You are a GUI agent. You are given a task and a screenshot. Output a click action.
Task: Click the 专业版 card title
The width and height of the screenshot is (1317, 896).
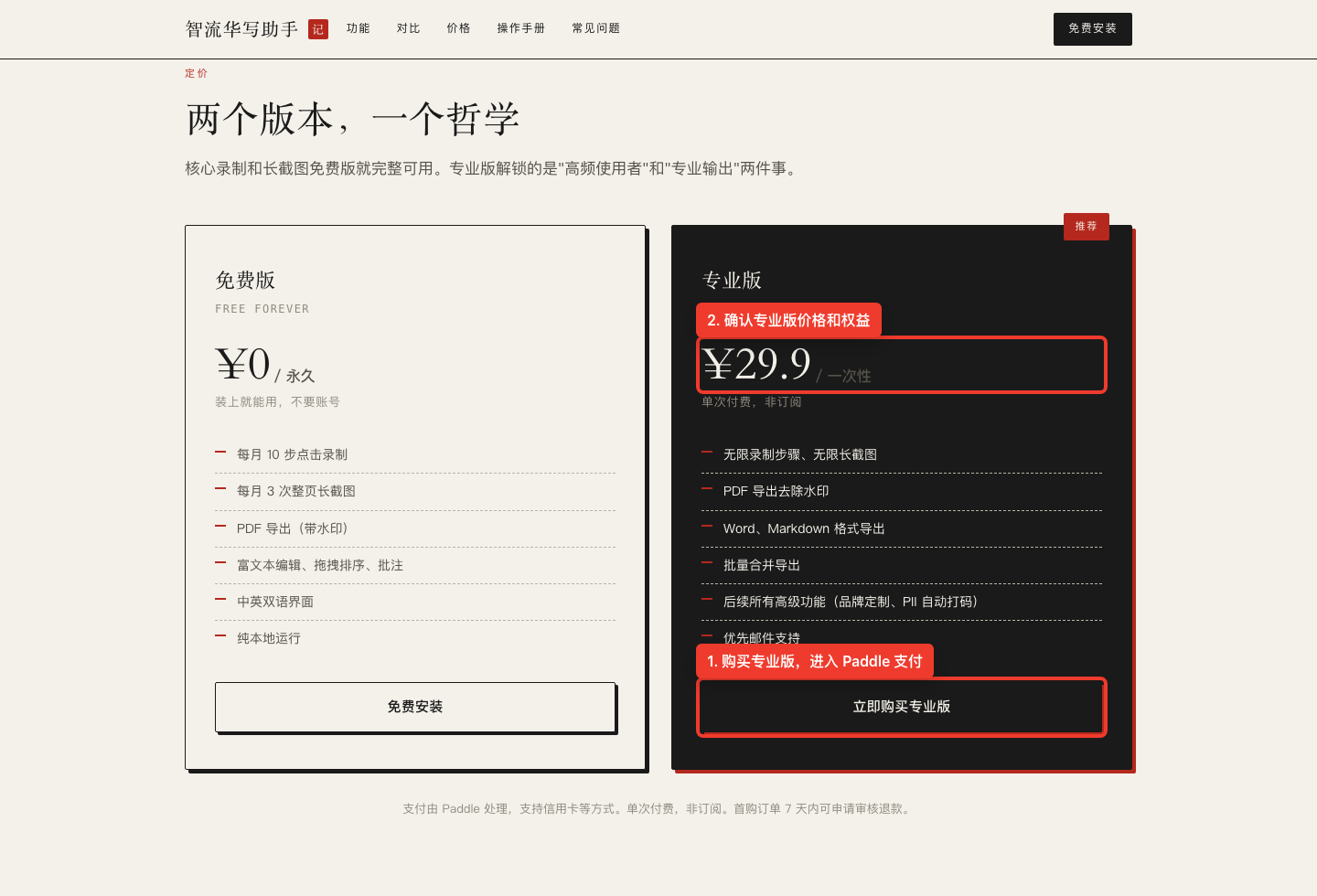pos(732,281)
